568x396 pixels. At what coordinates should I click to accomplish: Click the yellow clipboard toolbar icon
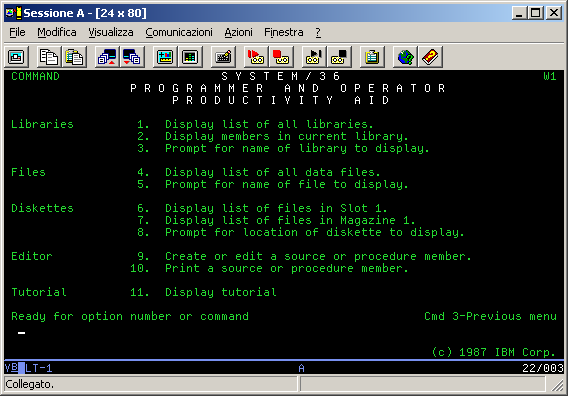[x=372, y=57]
